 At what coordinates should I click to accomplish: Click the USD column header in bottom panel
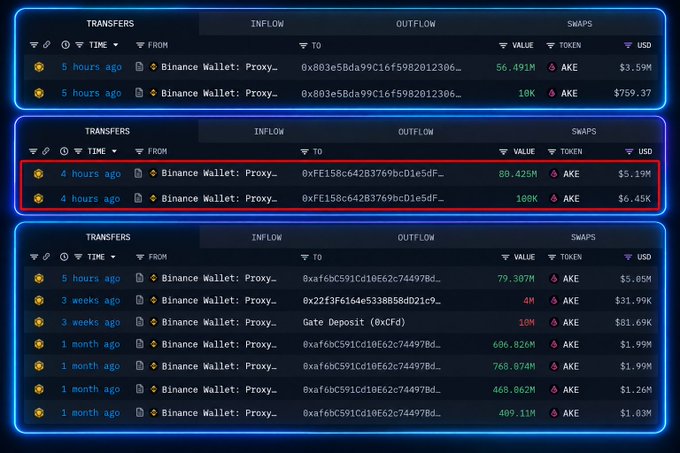[x=644, y=257]
